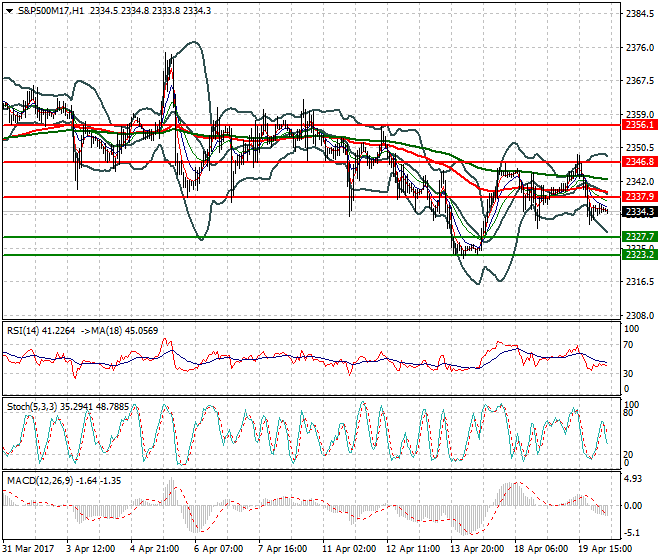Select the 19 Apr 15:00 time label

point(605,549)
